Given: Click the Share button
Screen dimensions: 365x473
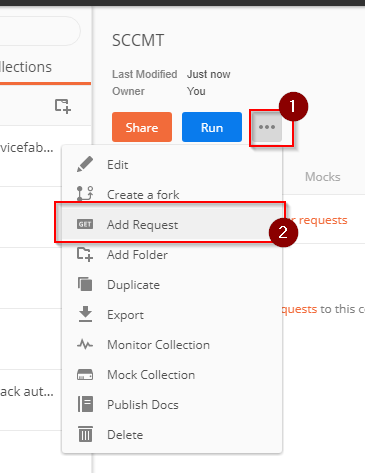Looking at the screenshot, I should coord(142,127).
